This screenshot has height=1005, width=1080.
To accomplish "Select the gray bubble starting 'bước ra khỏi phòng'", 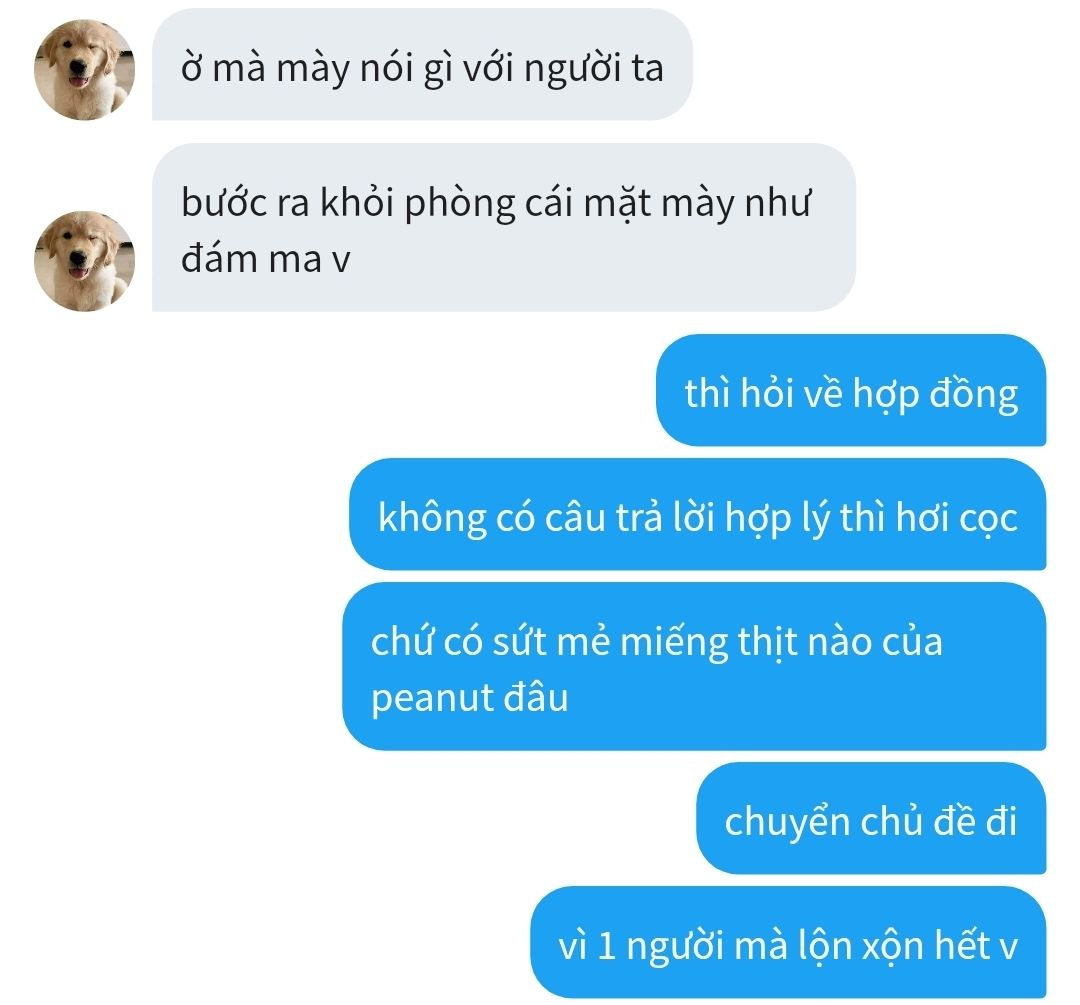I will click(x=503, y=228).
